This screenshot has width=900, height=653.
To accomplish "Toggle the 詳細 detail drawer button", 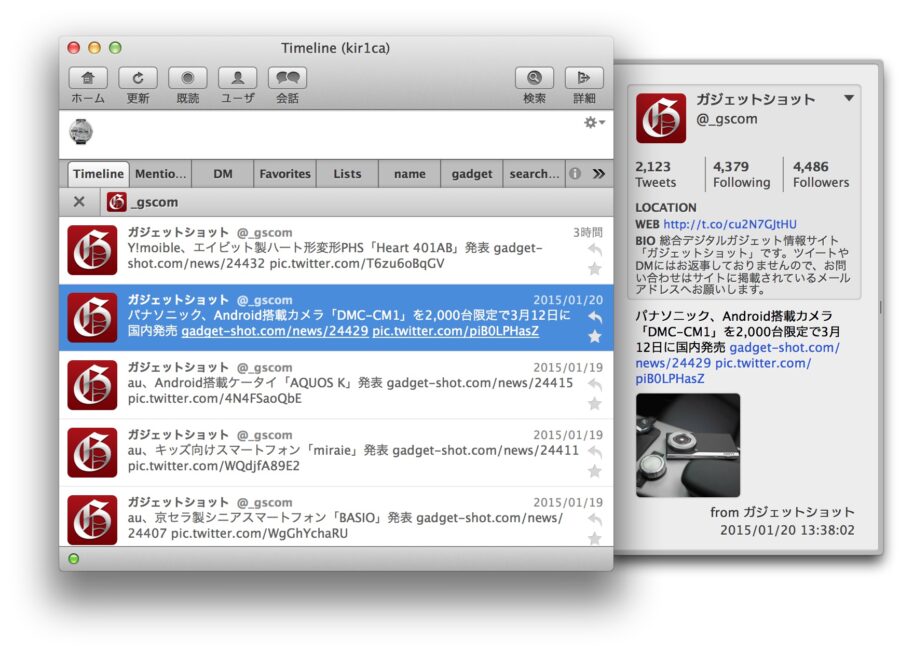I will point(584,78).
